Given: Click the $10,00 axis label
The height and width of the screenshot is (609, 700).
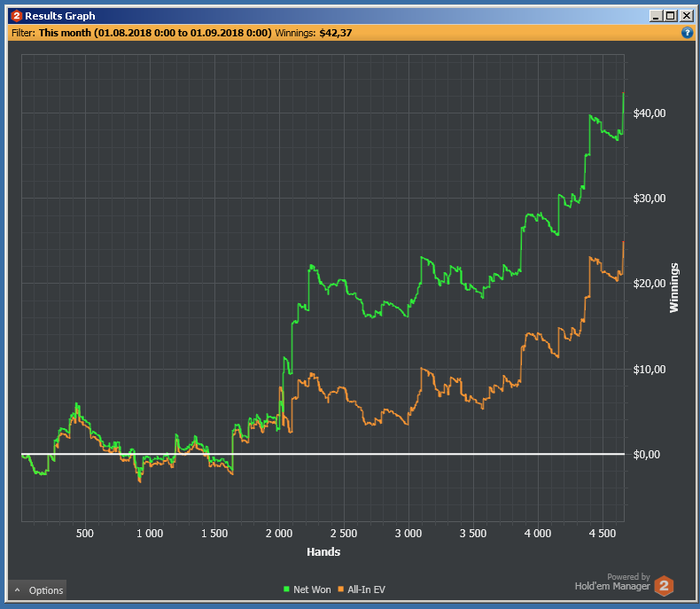Looking at the screenshot, I should point(649,369).
